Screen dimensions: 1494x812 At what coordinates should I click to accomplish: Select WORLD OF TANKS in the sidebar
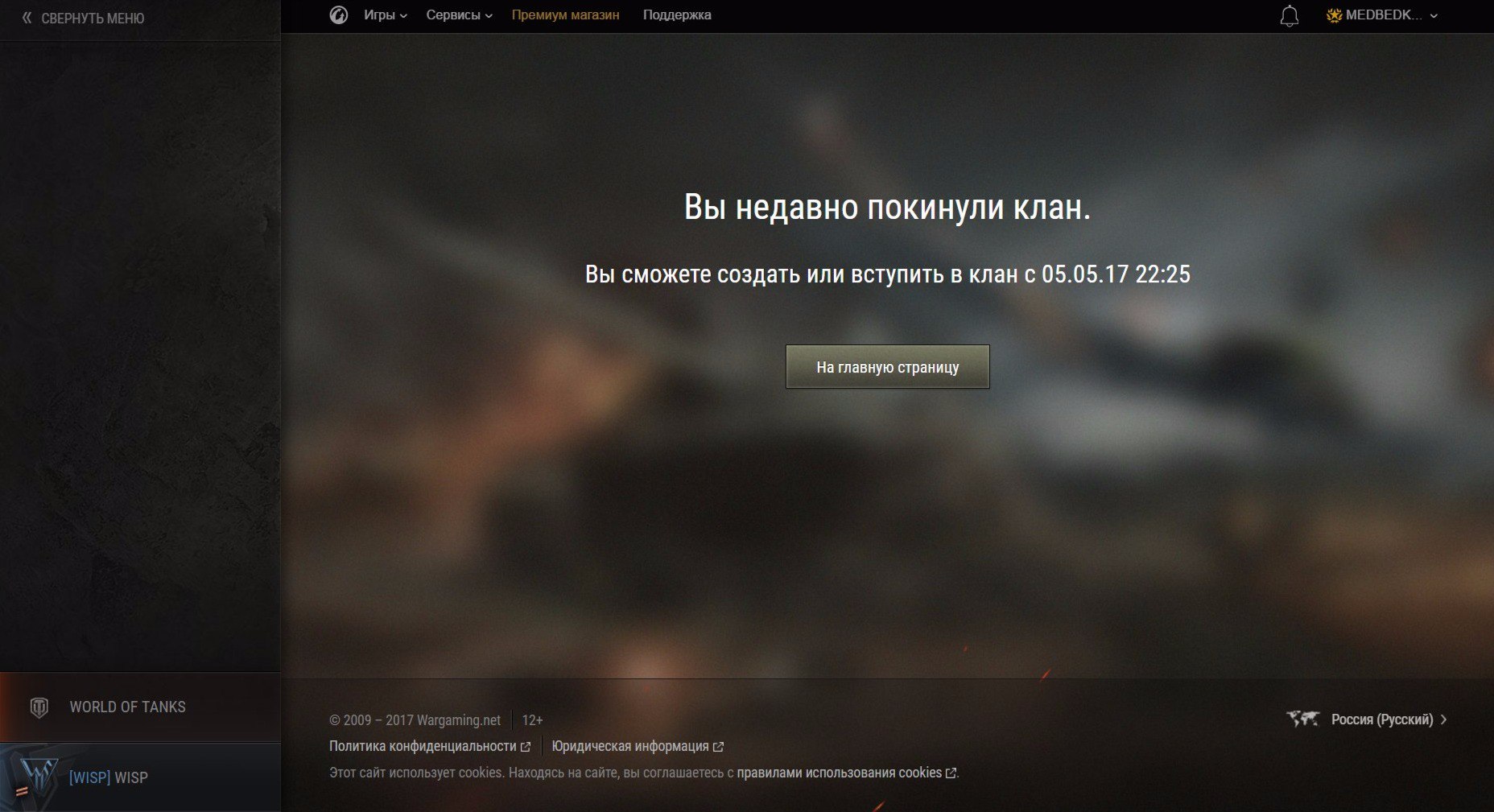[x=127, y=707]
